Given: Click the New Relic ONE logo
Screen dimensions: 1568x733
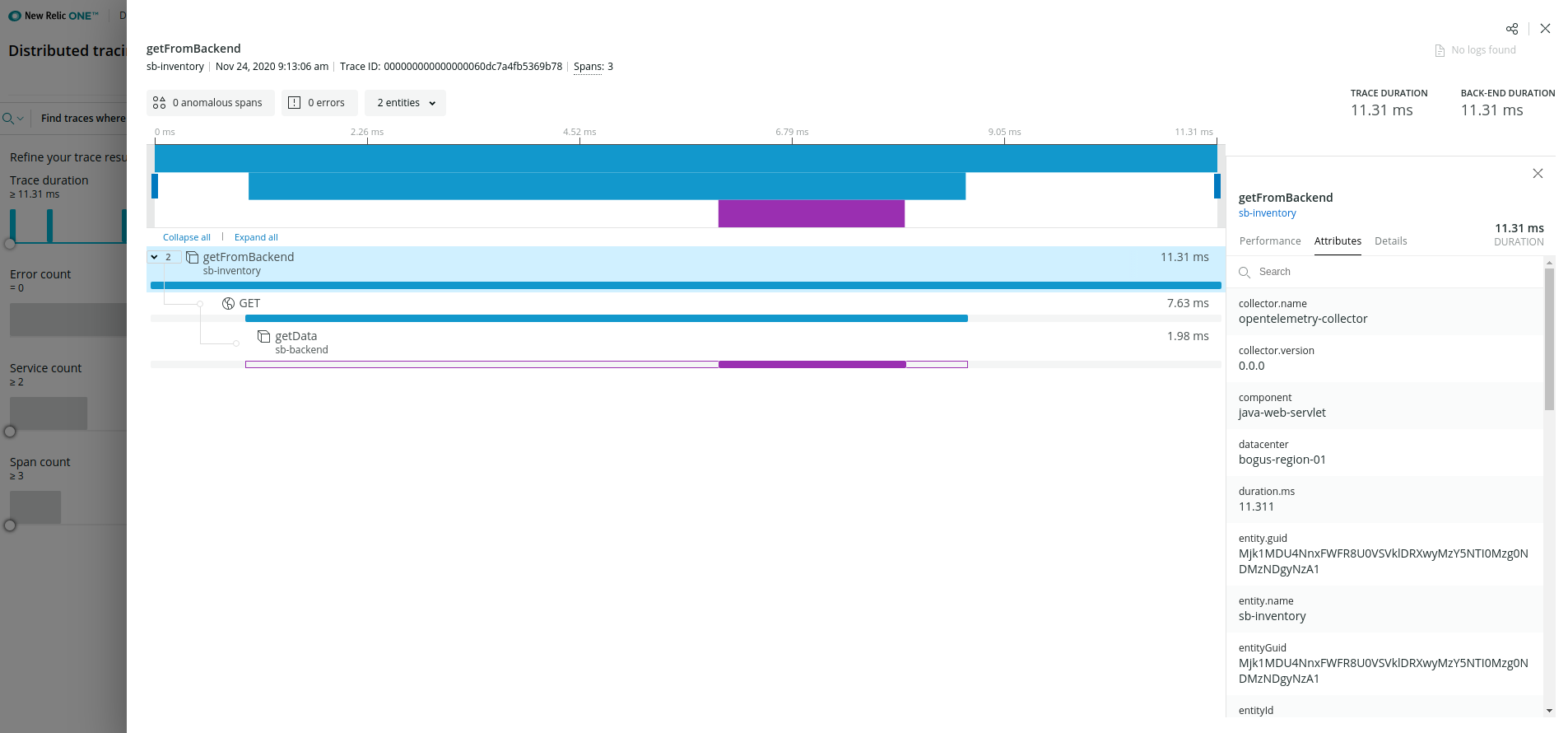Looking at the screenshot, I should (x=54, y=16).
